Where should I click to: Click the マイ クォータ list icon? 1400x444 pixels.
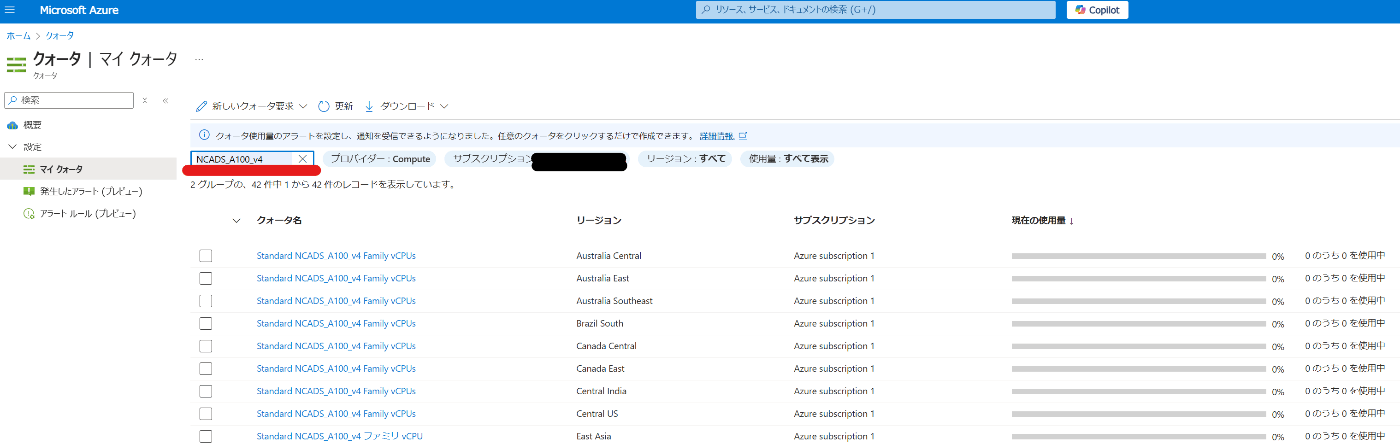click(29, 169)
